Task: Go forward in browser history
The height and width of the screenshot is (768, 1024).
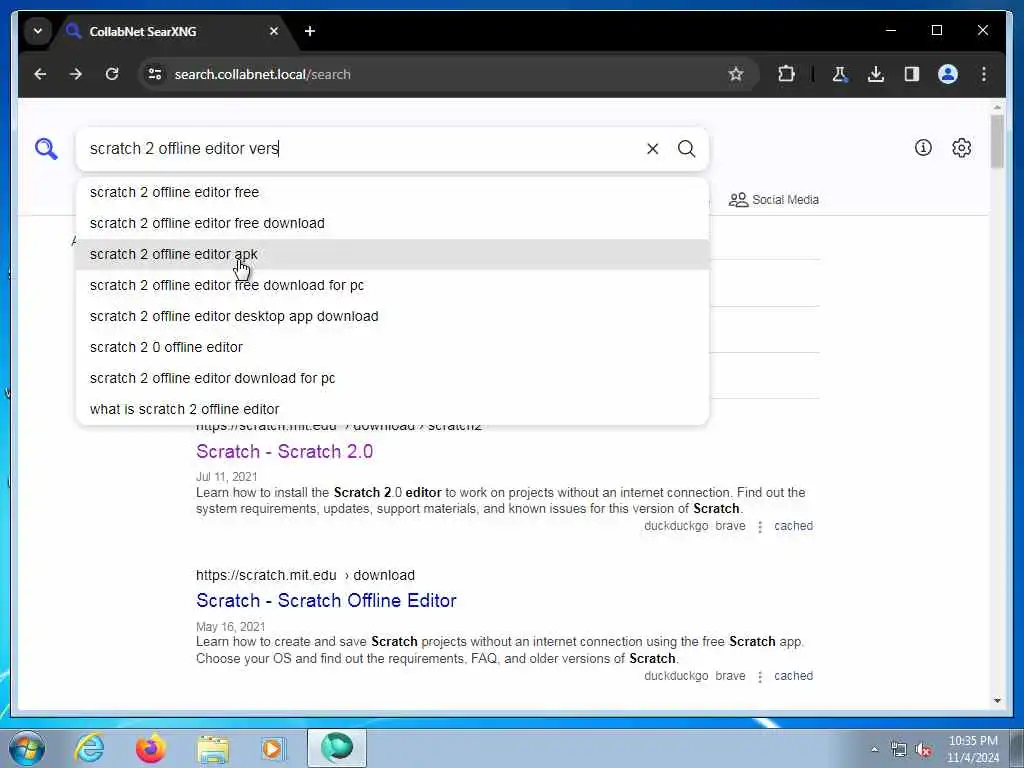Action: coord(76,74)
